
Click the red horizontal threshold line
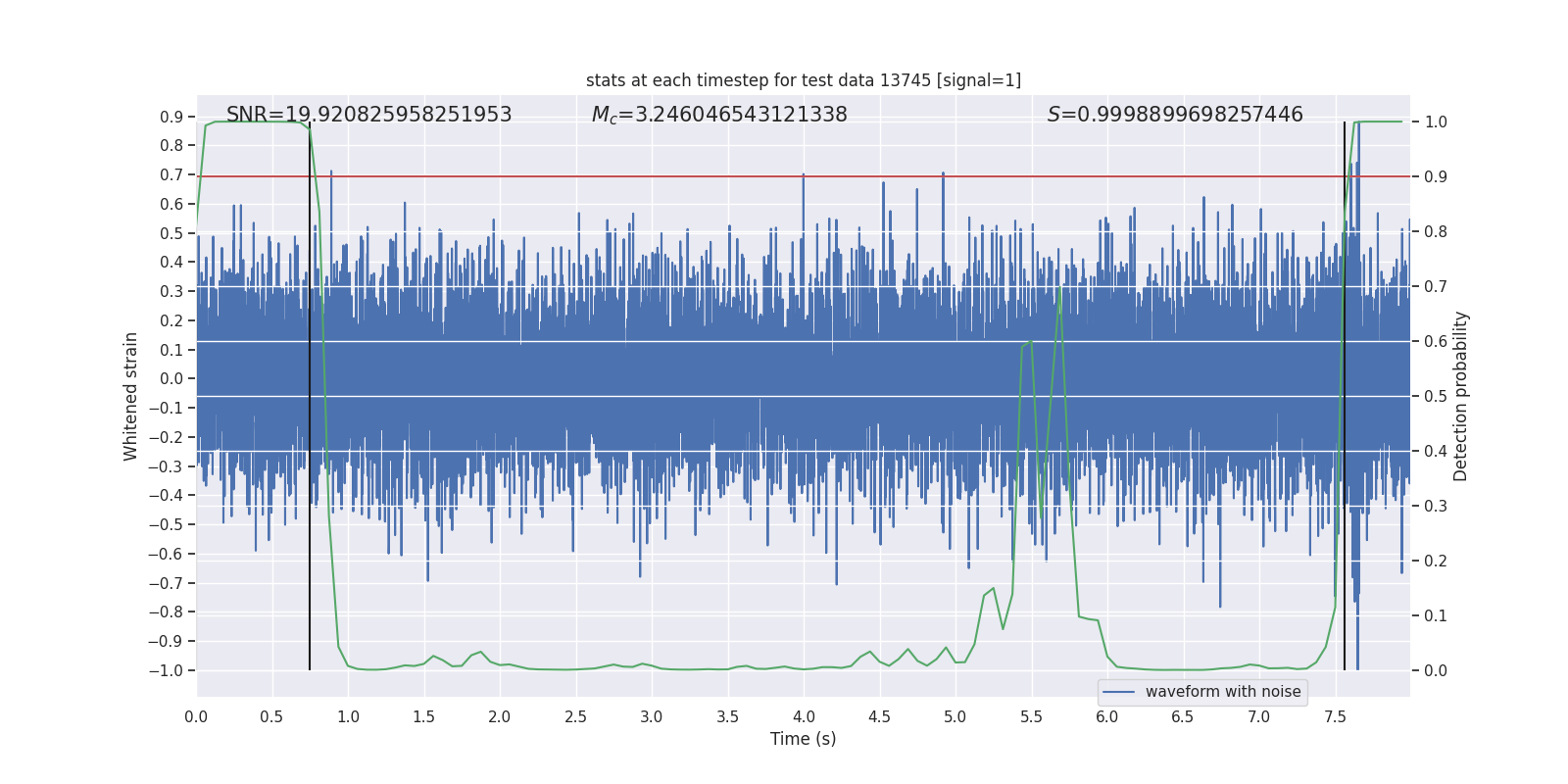804,176
